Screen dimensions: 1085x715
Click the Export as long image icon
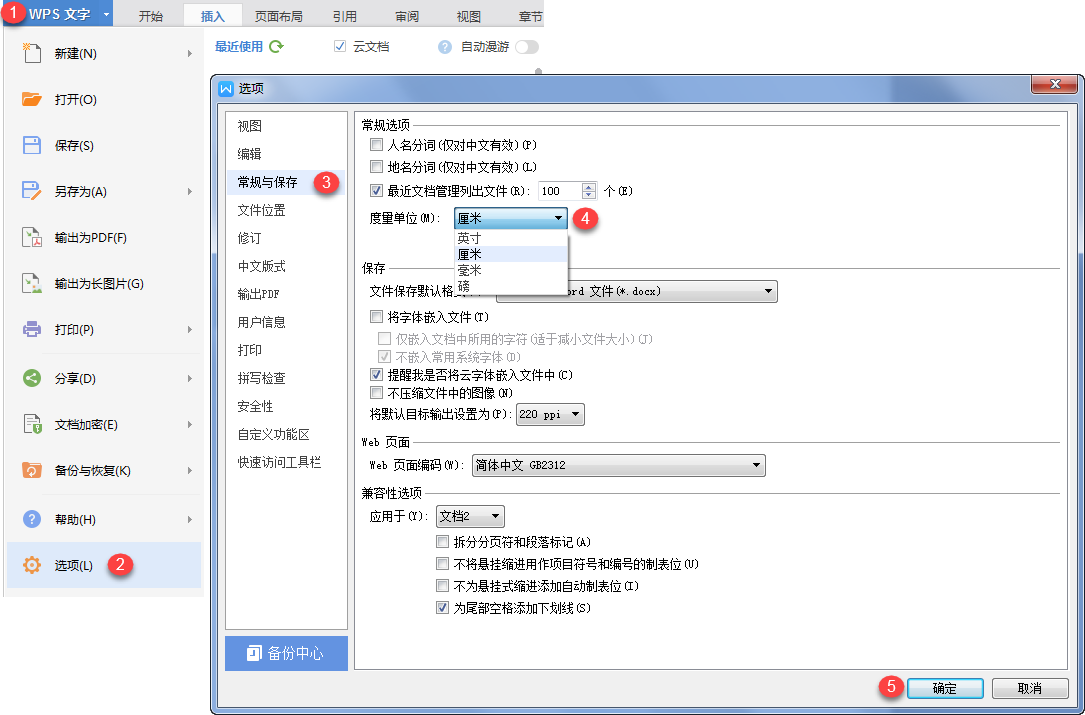32,283
